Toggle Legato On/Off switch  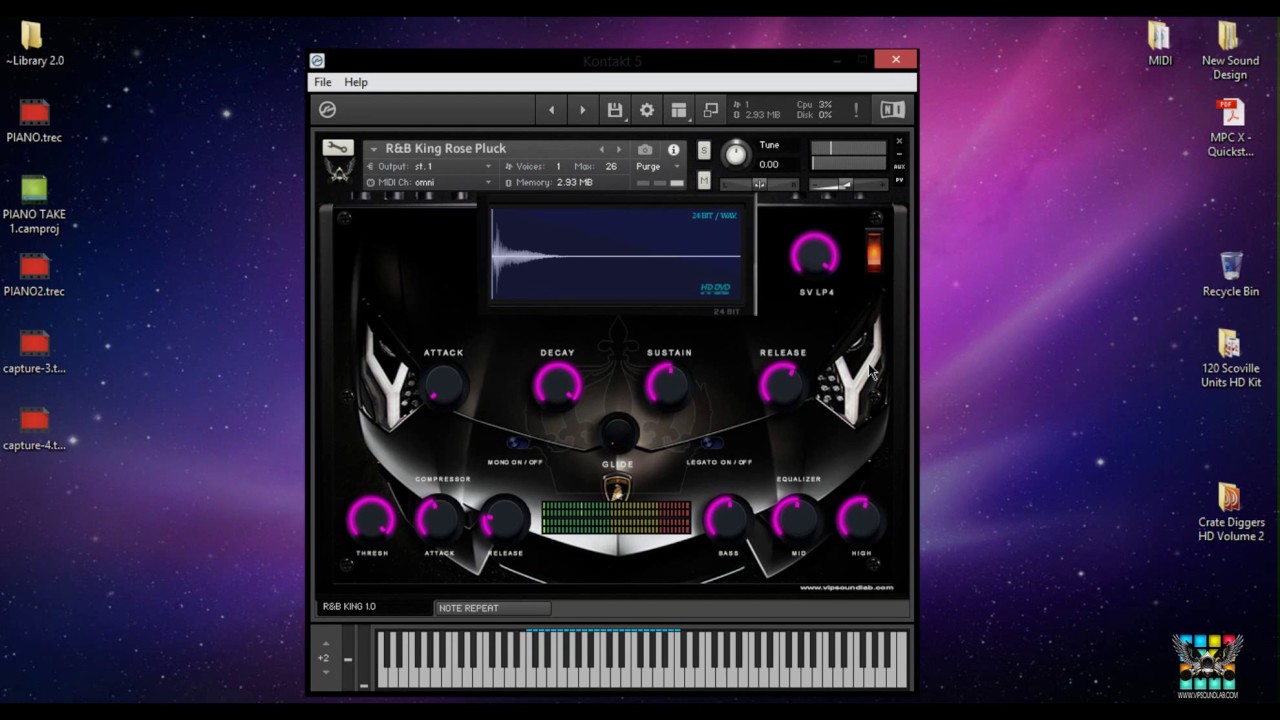click(x=712, y=443)
